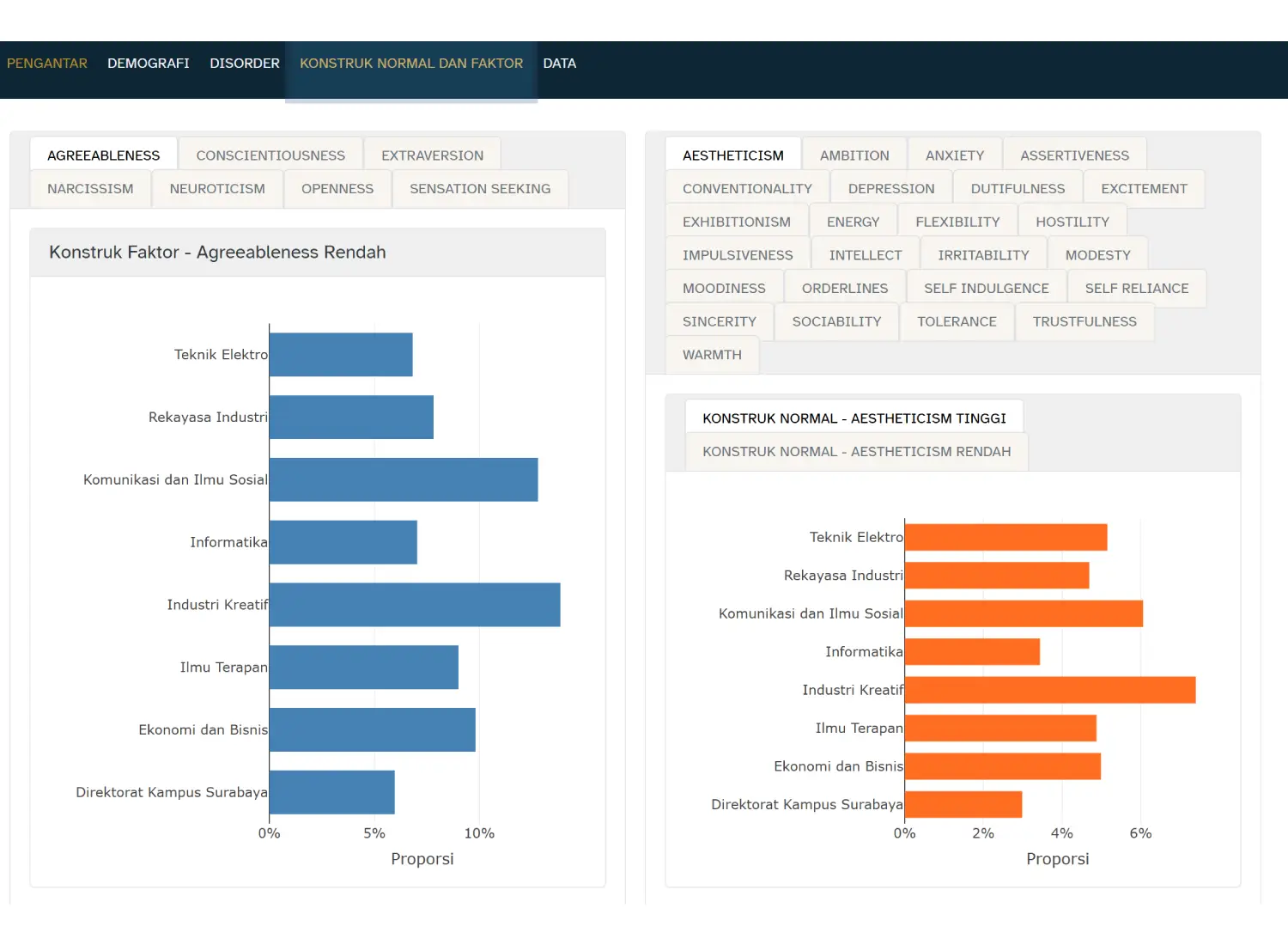This screenshot has height=945, width=1288.
Task: Click the TRUSTFULNESS construct tab
Action: pos(1084,321)
